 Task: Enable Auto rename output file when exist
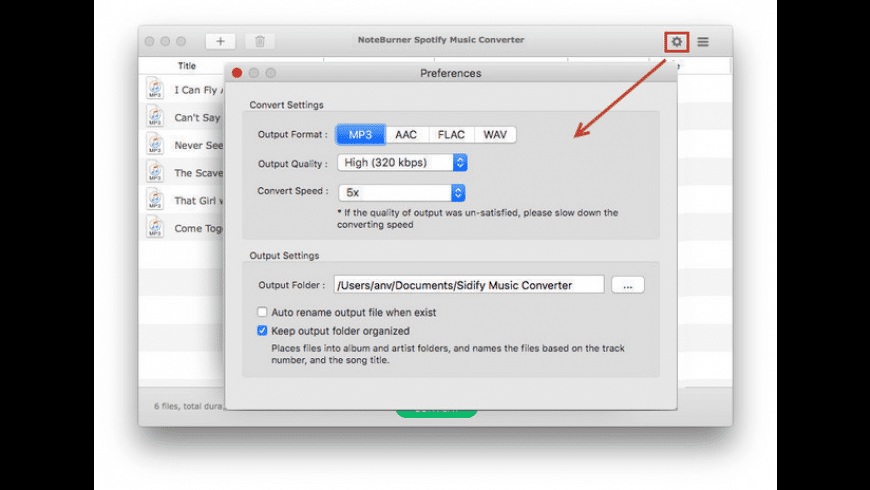[262, 312]
